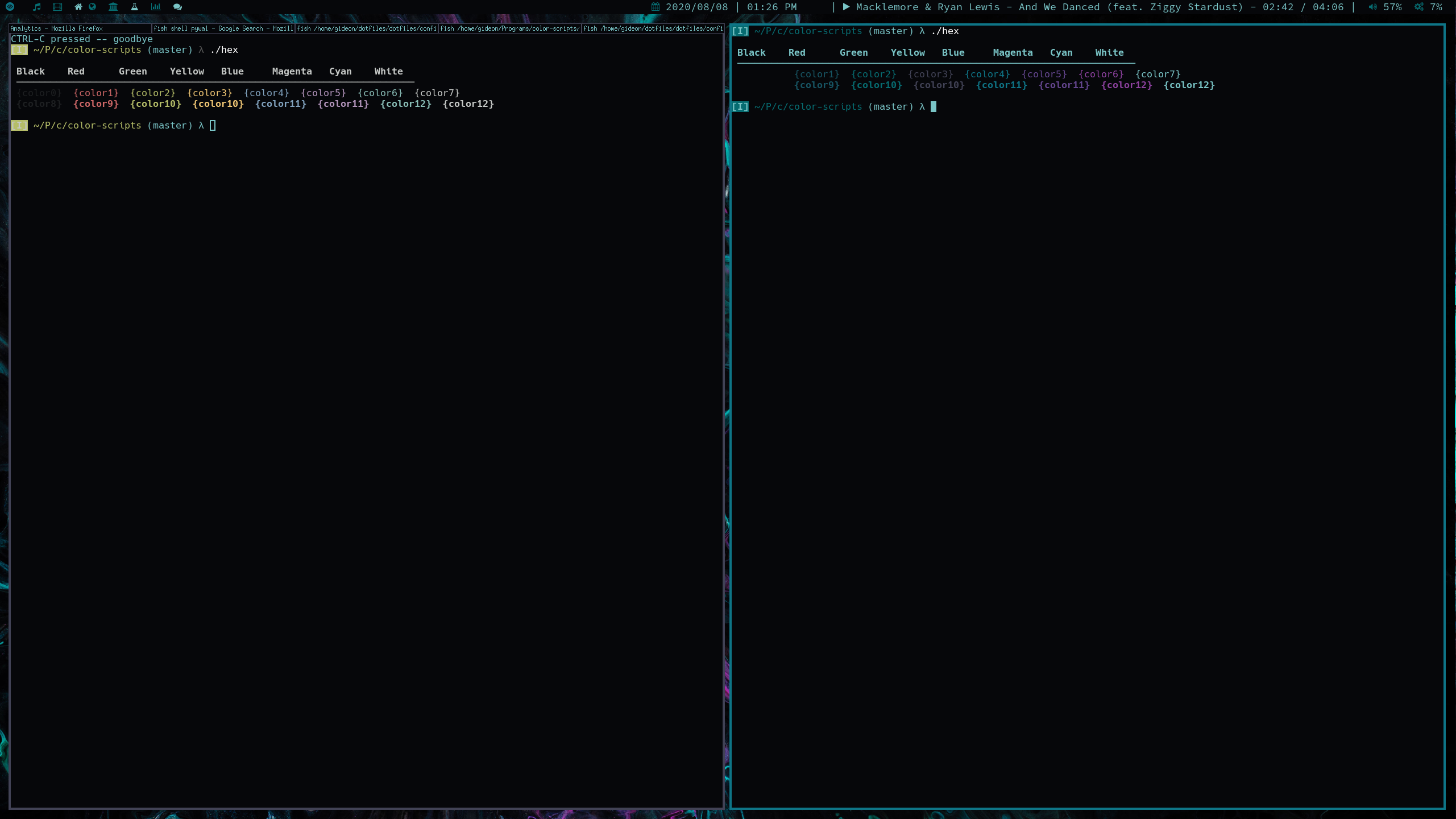Open the fish shell pywal Google Search tab
The image size is (1456, 819).
tap(222, 28)
